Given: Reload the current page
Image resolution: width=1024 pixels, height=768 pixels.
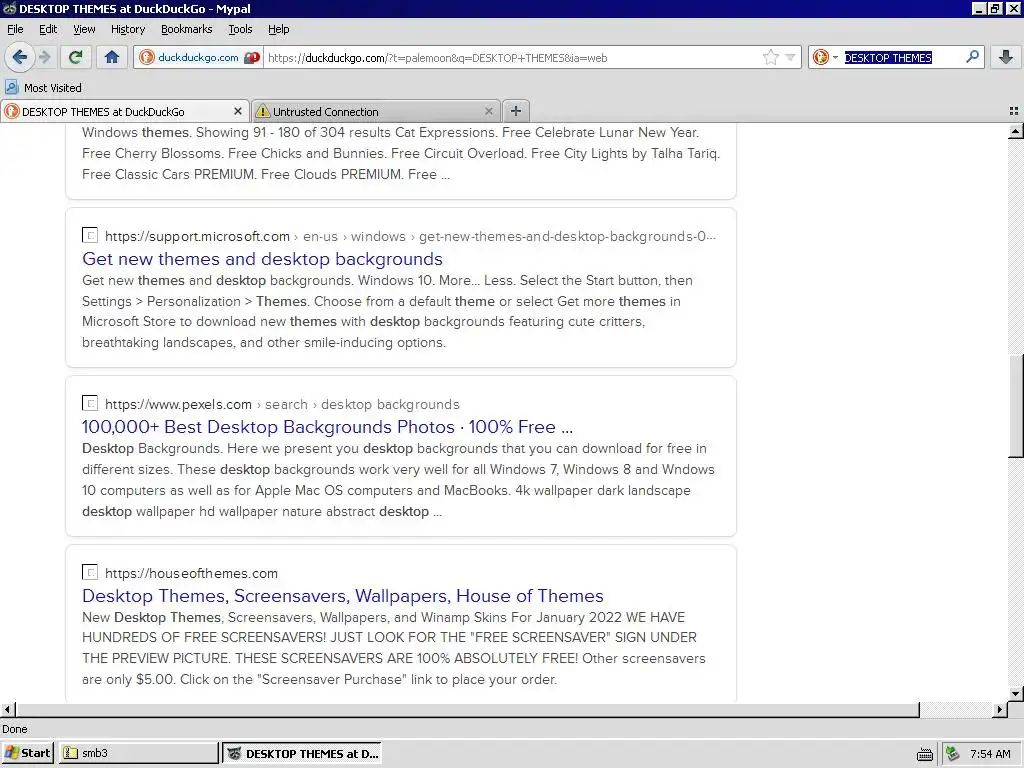Looking at the screenshot, I should (x=75, y=57).
